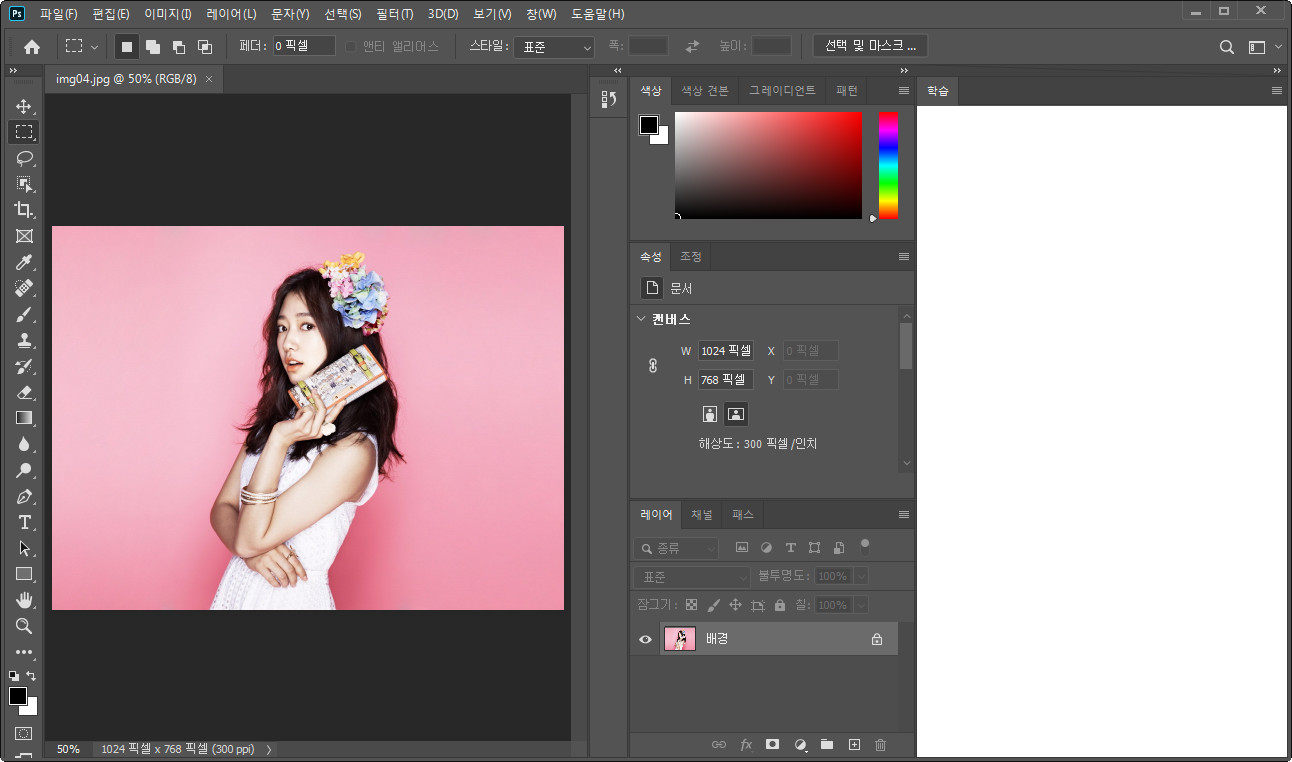Create a new layer with plus icon
This screenshot has width=1292, height=762.
(x=854, y=745)
